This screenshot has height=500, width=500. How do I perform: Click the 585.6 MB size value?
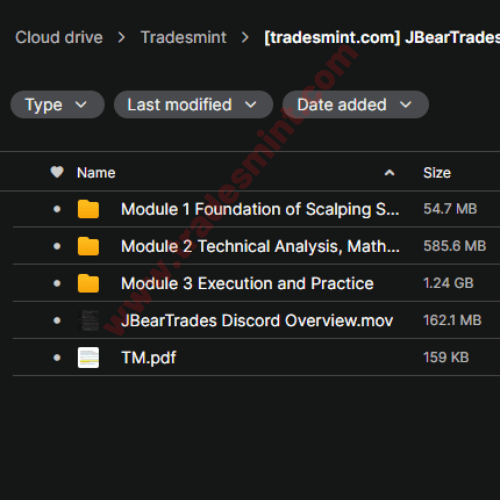[455, 246]
